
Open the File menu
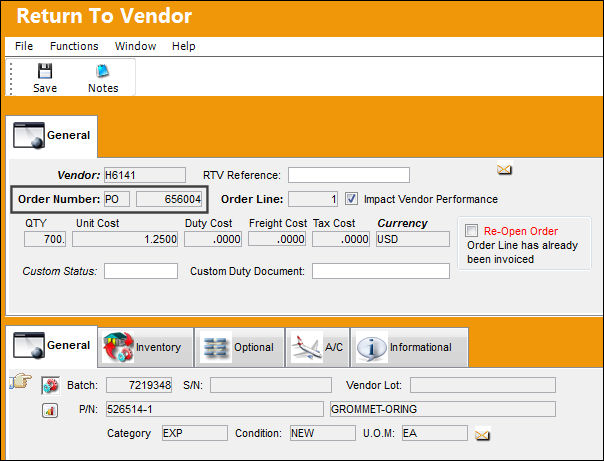(24, 46)
